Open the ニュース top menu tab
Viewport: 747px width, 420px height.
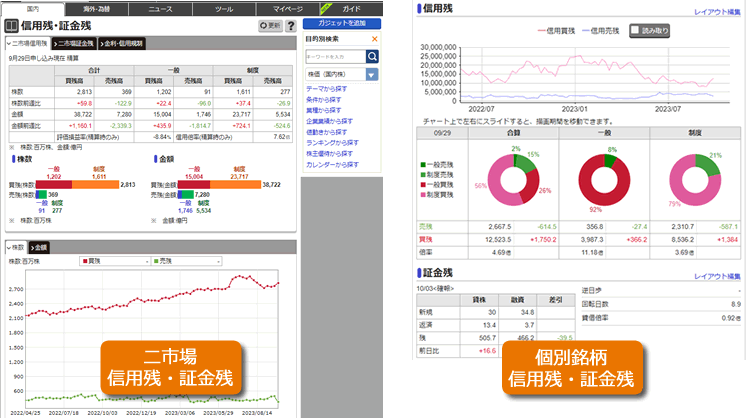click(158, 6)
